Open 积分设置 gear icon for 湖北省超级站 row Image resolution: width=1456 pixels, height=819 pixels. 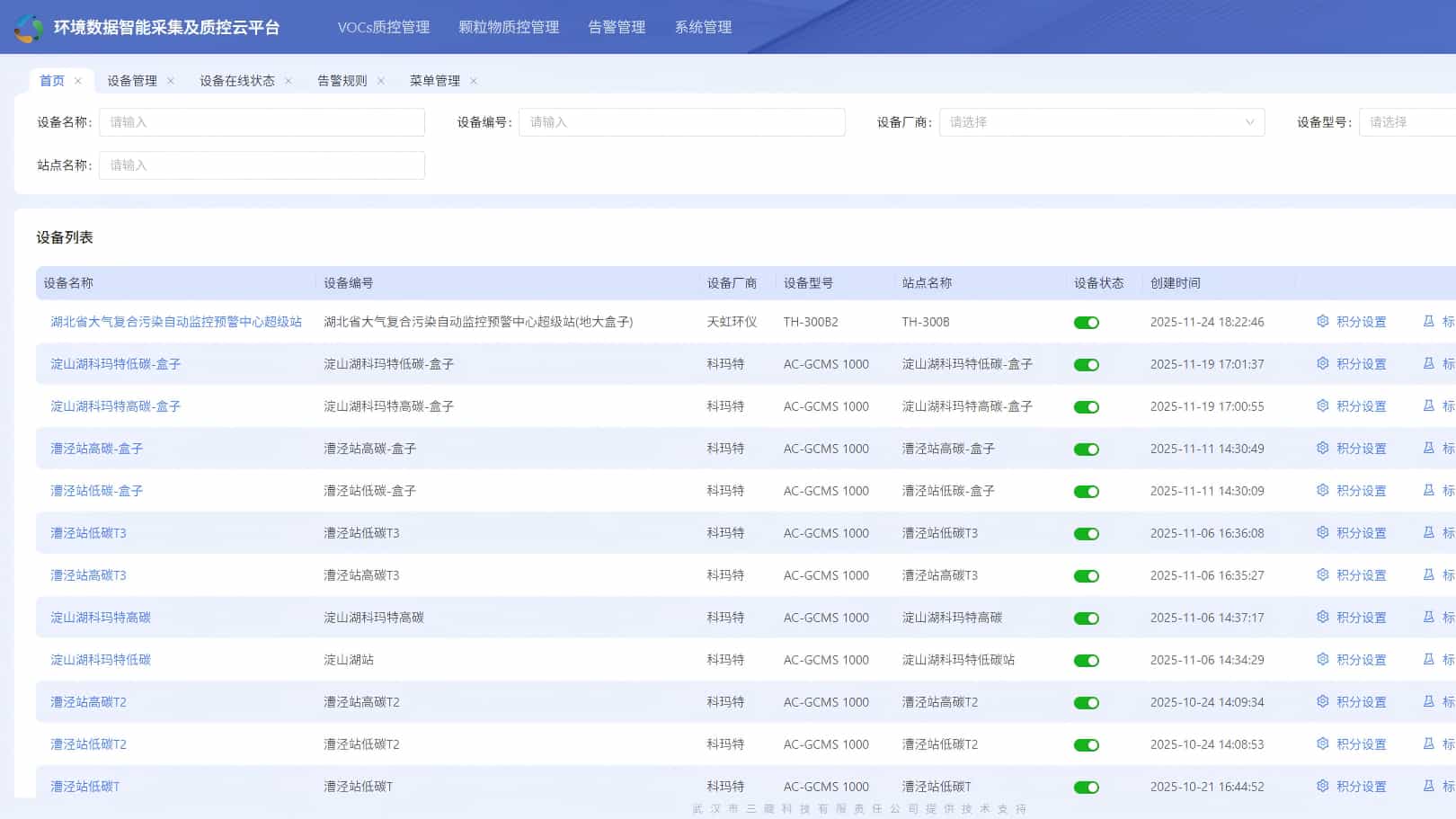pyautogui.click(x=1322, y=322)
